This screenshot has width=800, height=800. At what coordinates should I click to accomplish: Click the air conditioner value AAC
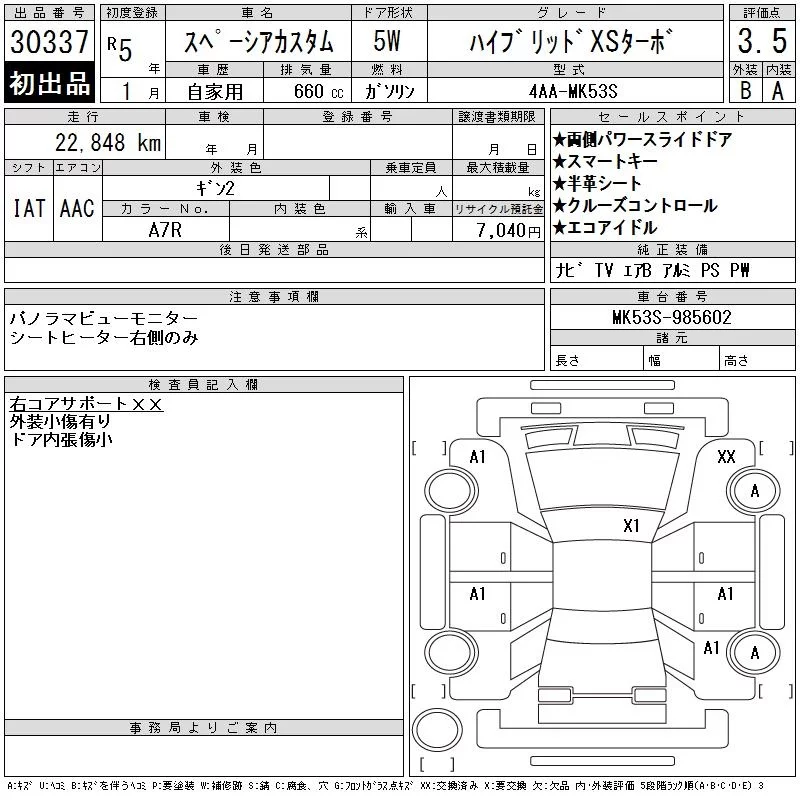click(78, 208)
